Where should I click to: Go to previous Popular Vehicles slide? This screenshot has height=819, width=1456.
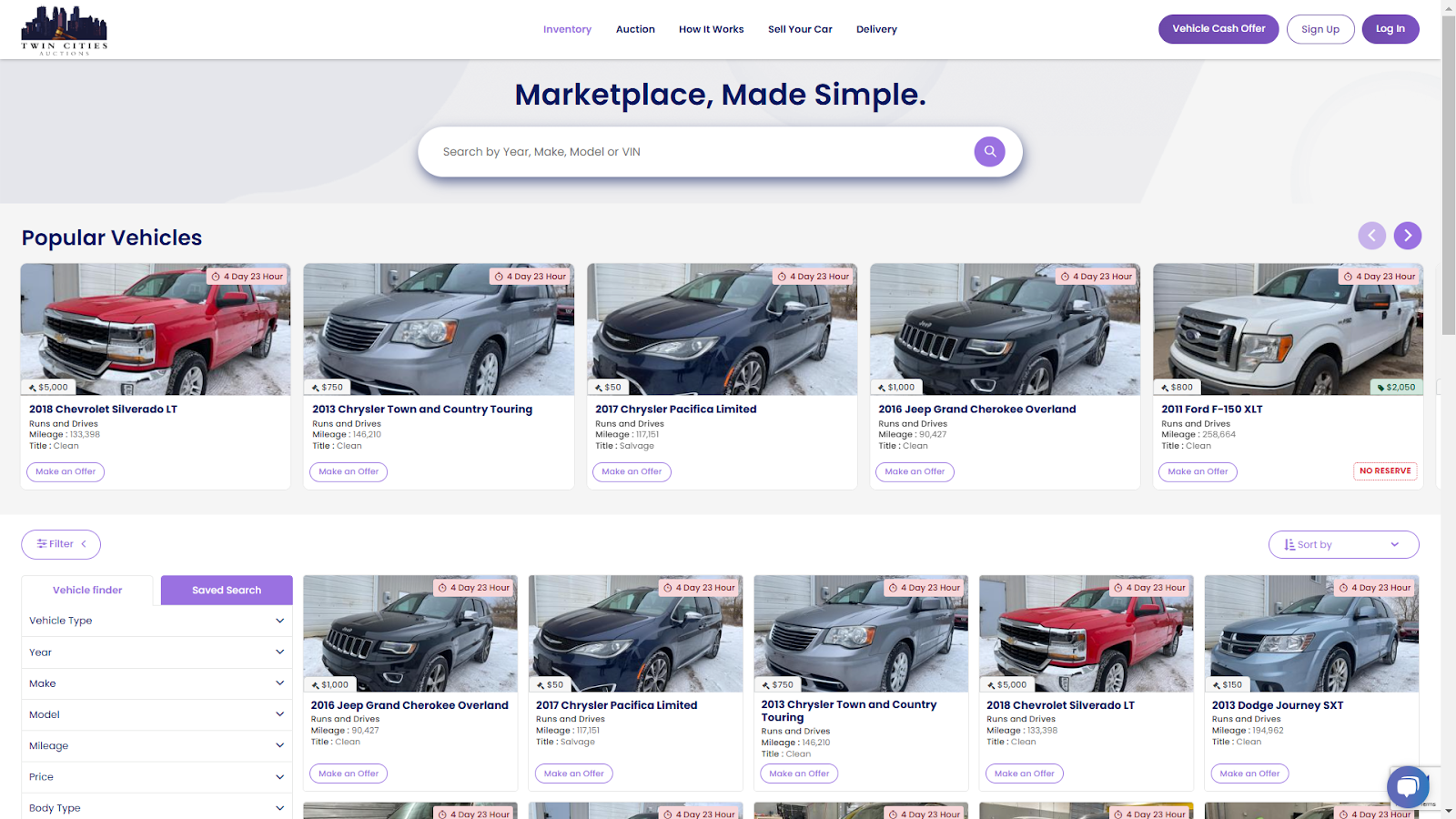click(x=1371, y=236)
